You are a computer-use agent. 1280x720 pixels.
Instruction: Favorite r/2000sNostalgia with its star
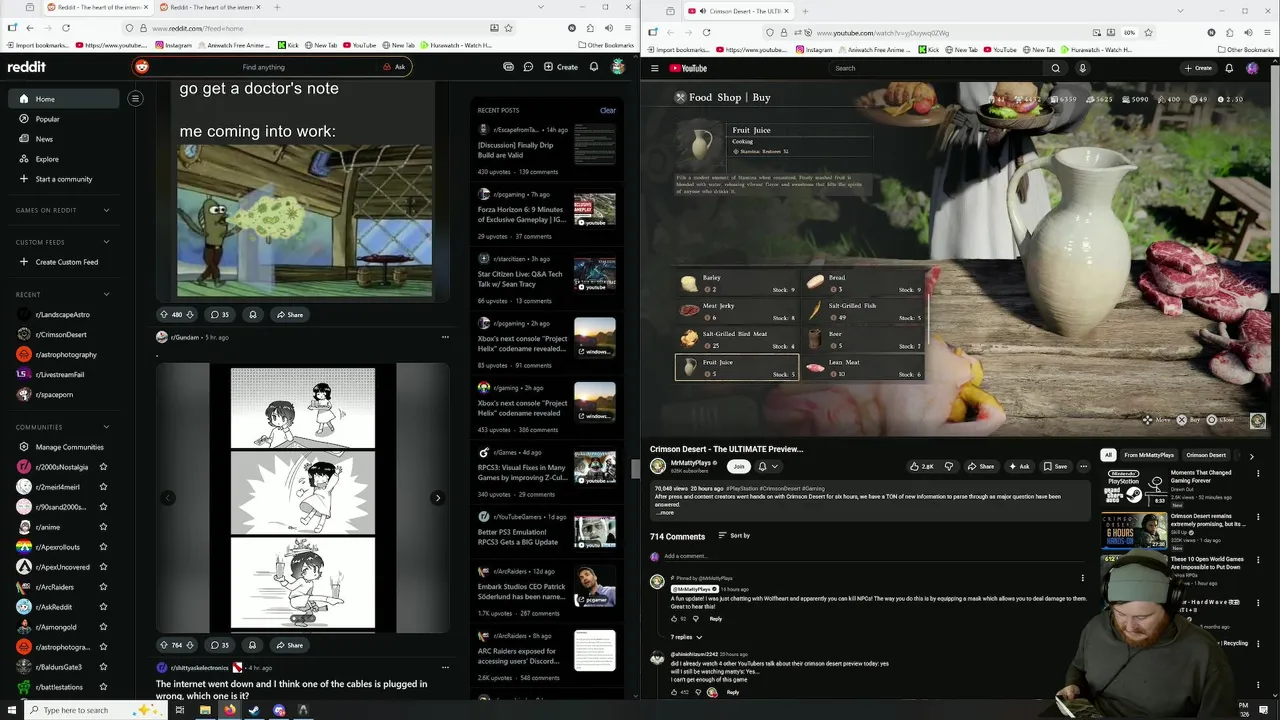[x=103, y=467]
